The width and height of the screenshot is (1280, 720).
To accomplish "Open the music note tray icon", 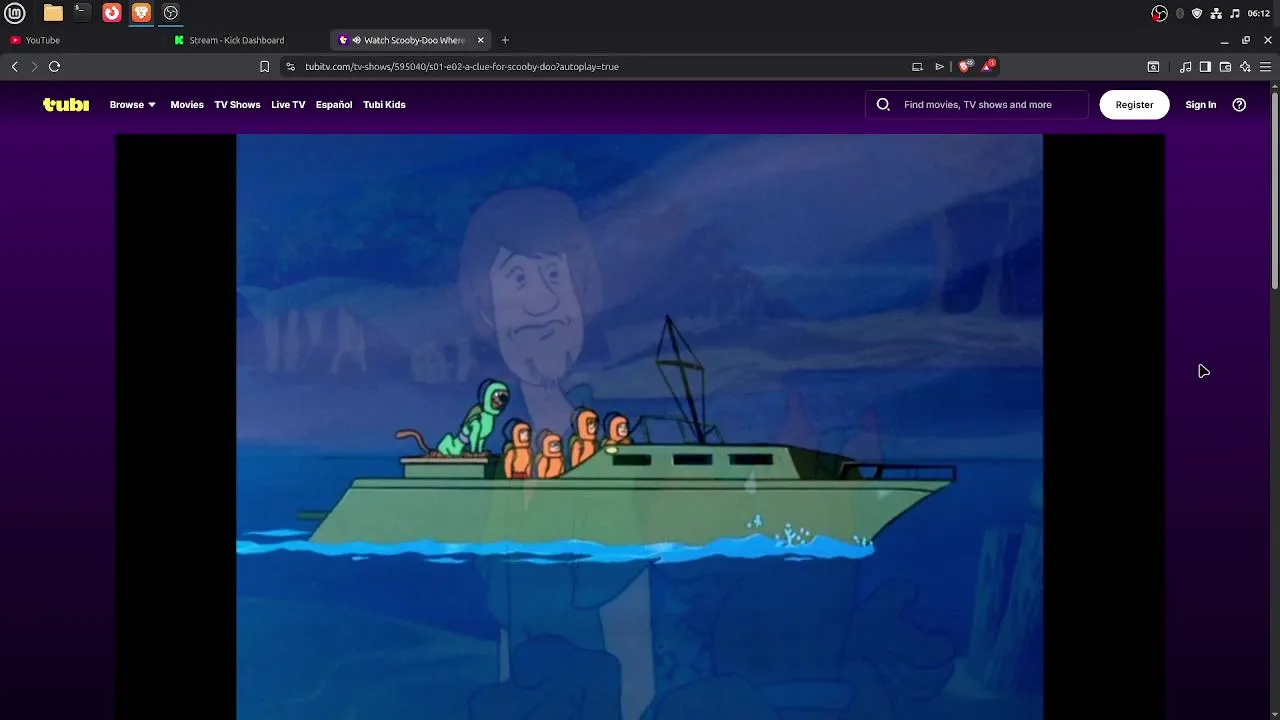I will [1235, 13].
